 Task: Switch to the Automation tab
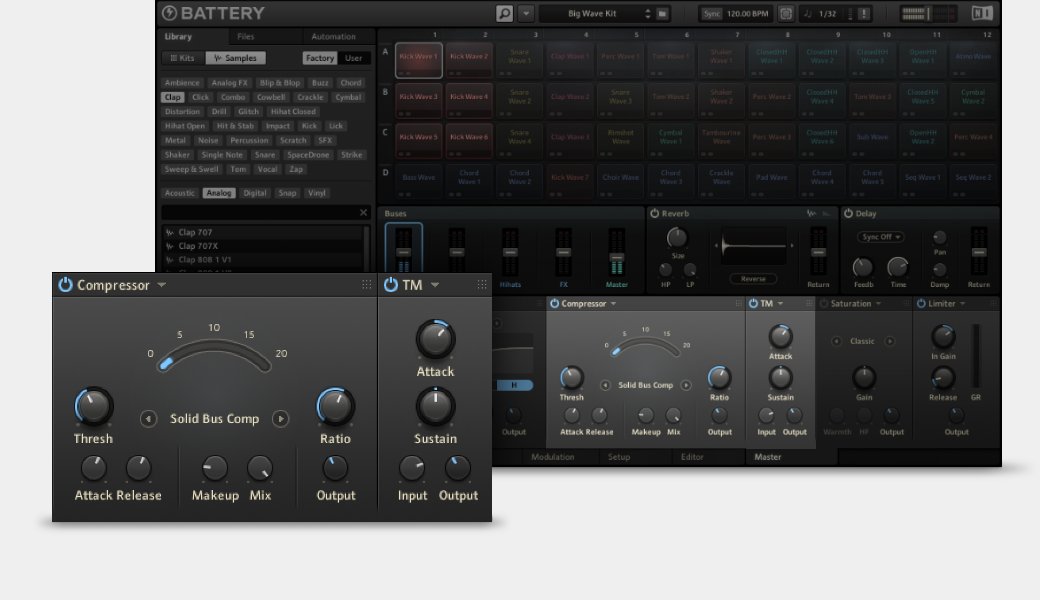click(334, 37)
